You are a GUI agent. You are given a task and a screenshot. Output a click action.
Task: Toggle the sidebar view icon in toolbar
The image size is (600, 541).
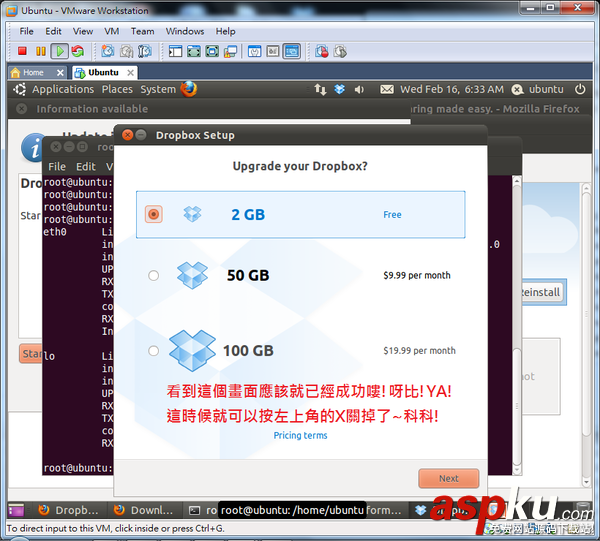pos(175,51)
